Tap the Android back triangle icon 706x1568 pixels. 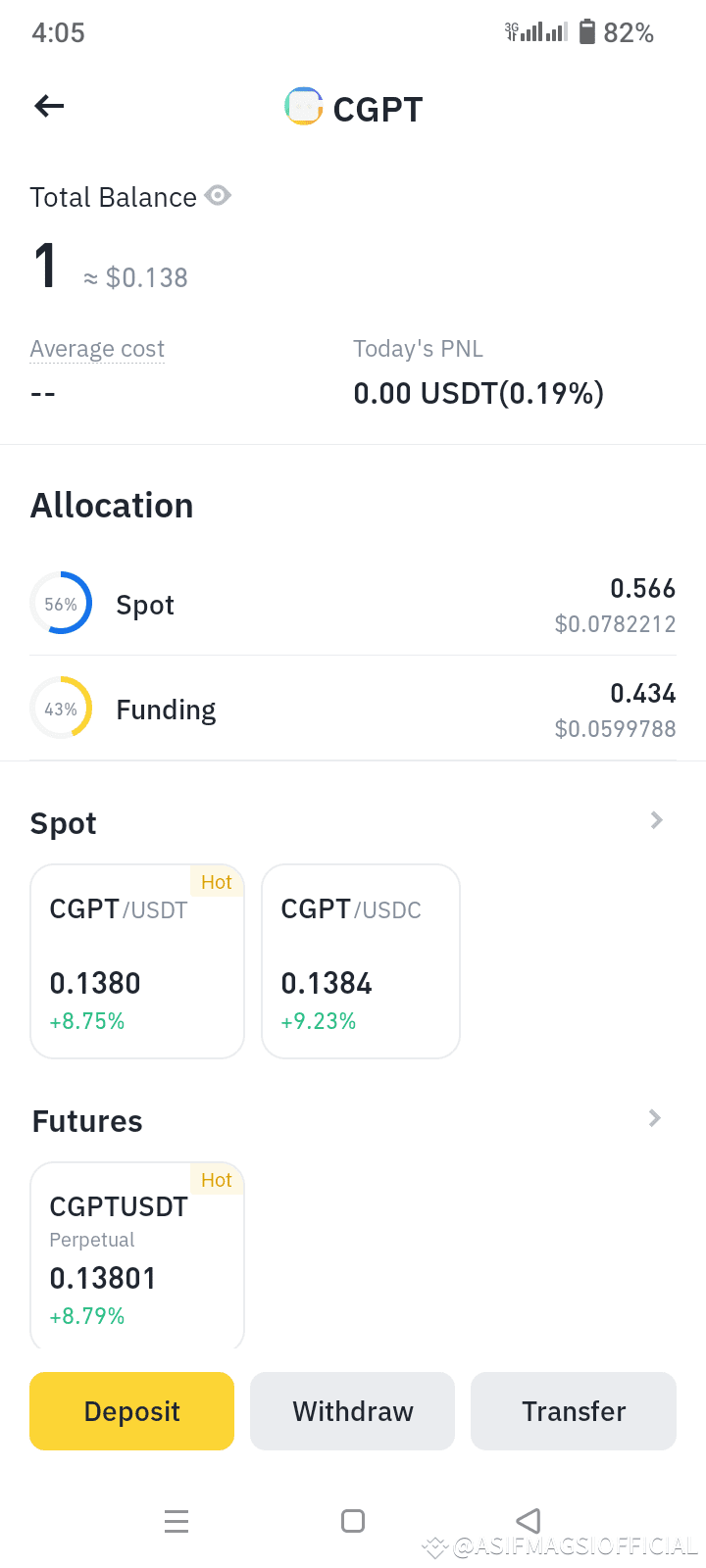(x=529, y=1521)
